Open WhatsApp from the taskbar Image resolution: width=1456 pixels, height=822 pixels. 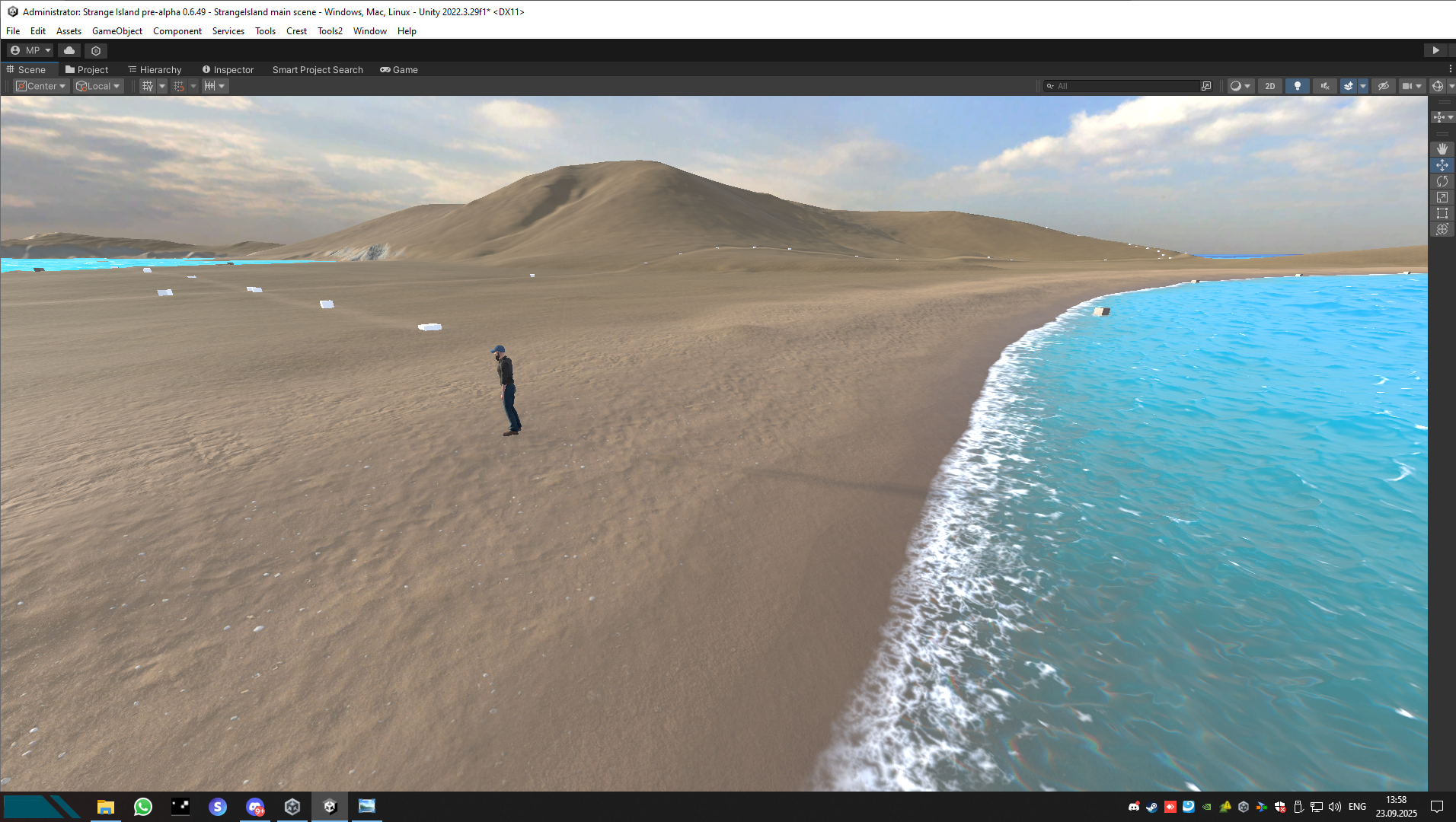(143, 807)
